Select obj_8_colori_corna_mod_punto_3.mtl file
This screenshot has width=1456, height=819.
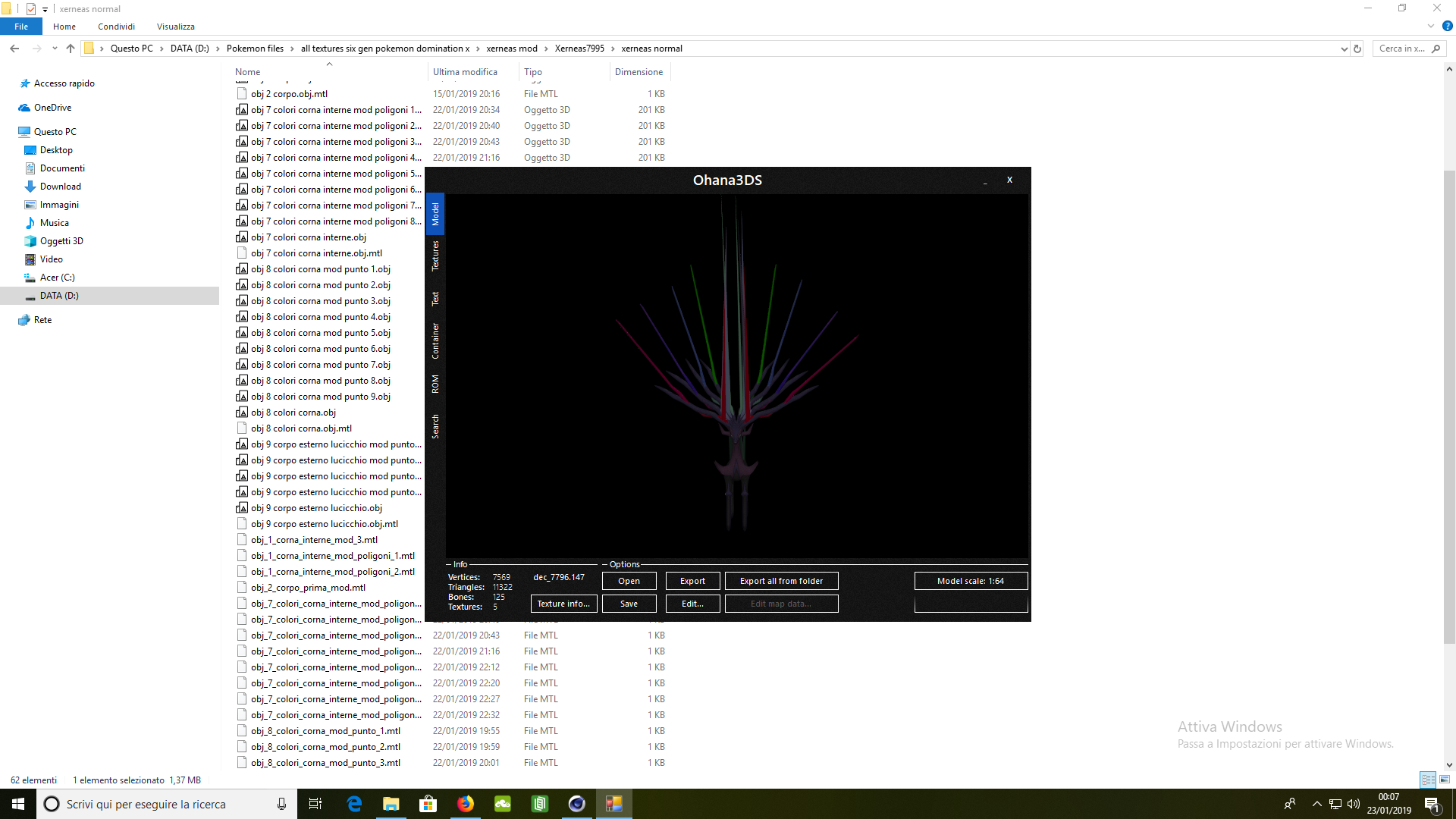click(x=325, y=763)
